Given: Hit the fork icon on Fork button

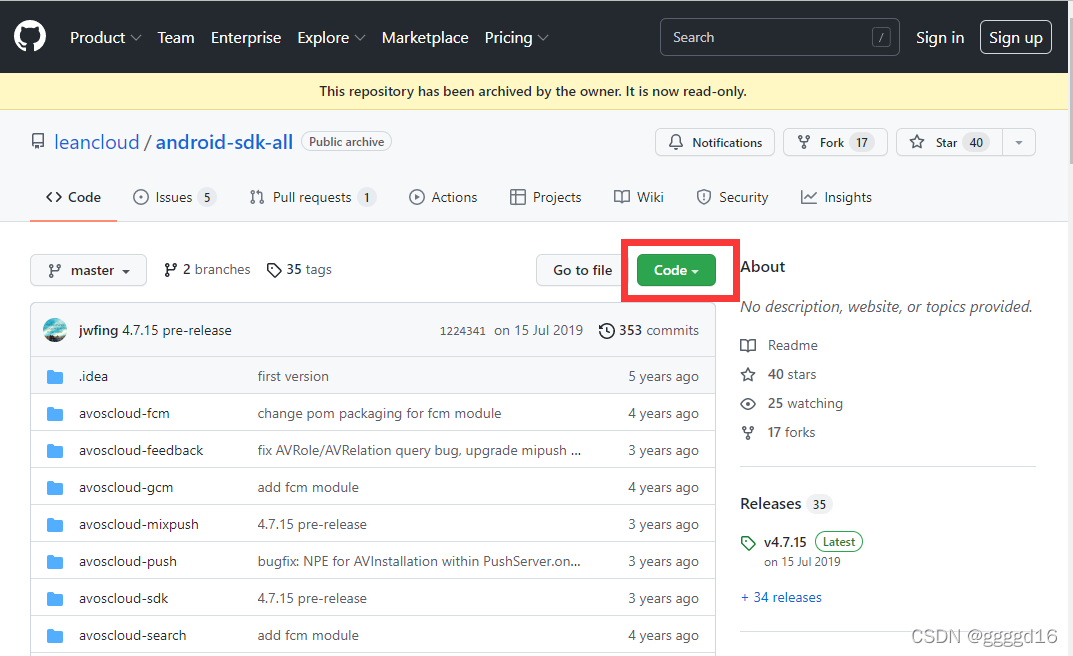Looking at the screenshot, I should pyautogui.click(x=804, y=142).
